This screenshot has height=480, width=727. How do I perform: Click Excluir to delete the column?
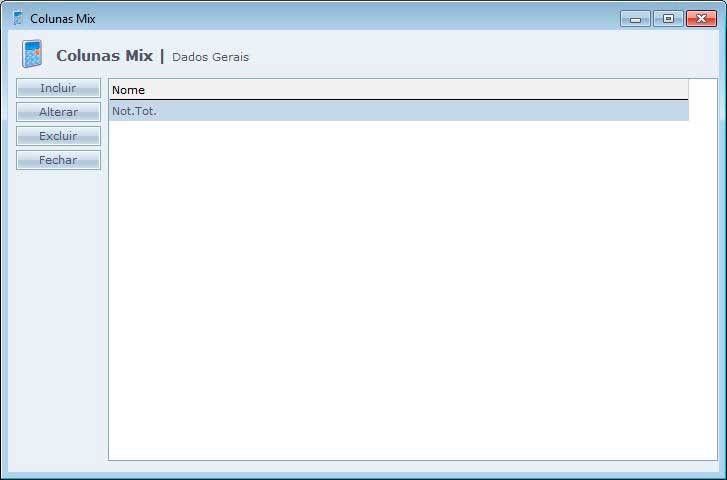pyautogui.click(x=58, y=136)
